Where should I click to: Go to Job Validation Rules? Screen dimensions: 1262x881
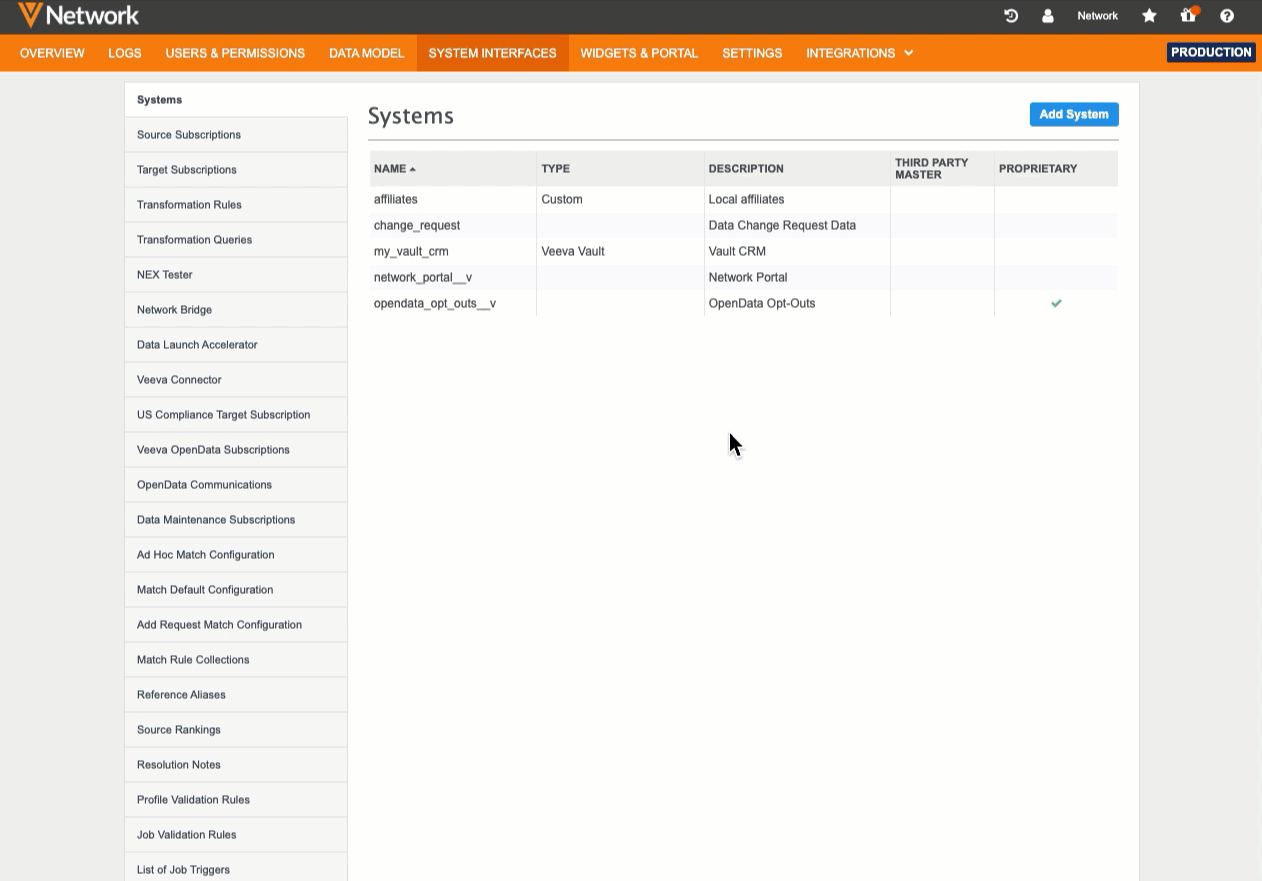236,835
